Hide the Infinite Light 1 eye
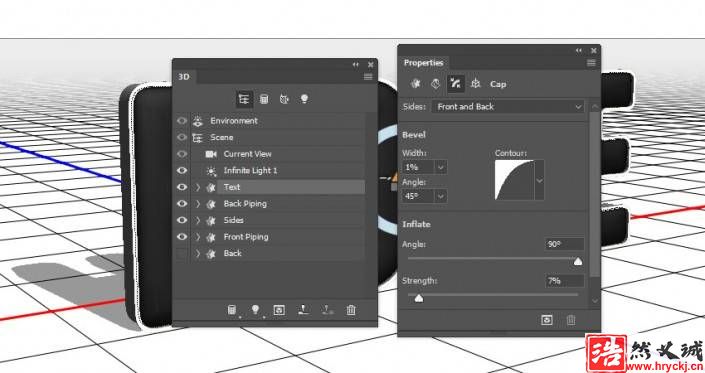 point(182,170)
